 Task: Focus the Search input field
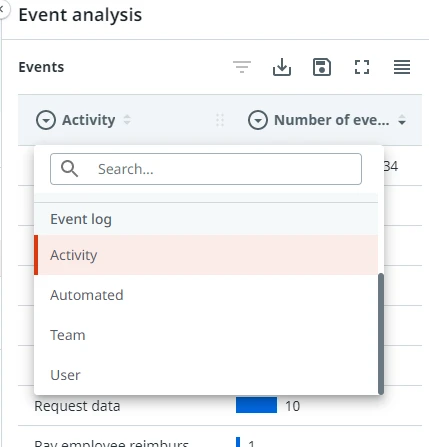206,169
